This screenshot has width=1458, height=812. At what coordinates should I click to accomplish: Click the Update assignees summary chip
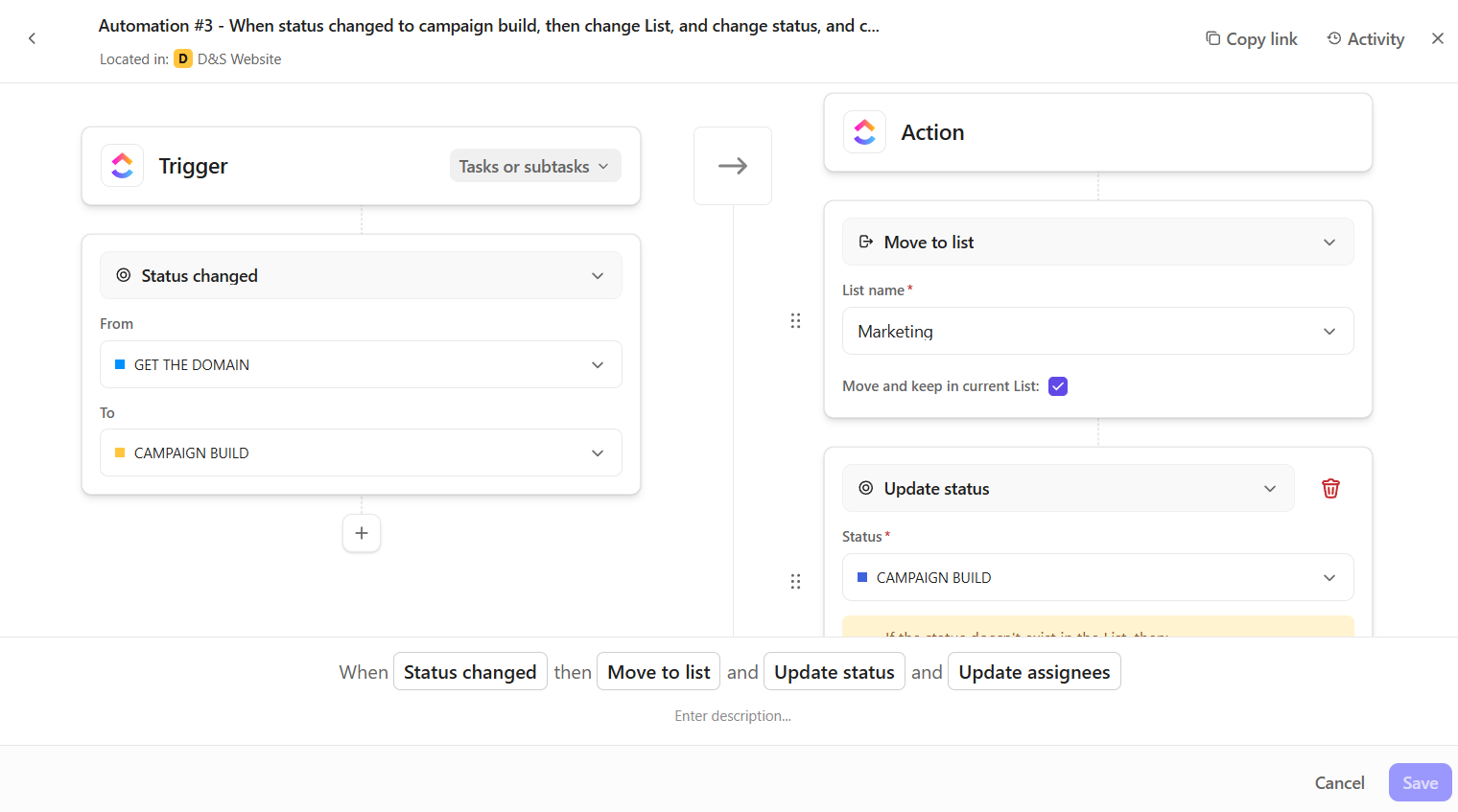click(x=1034, y=672)
